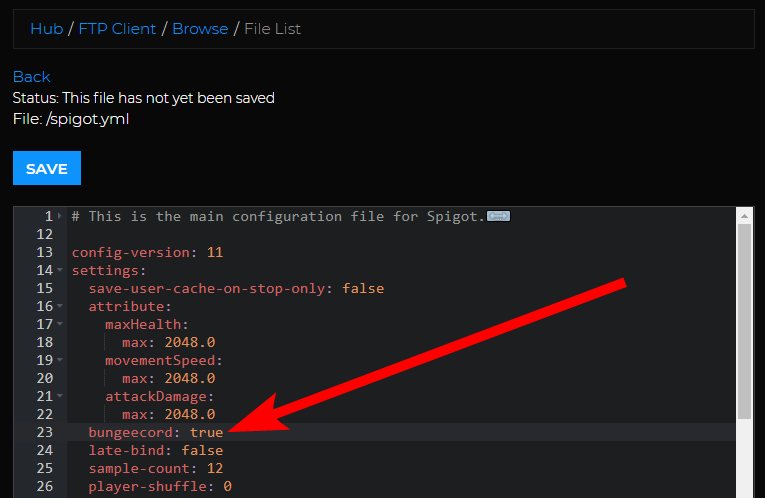The width and height of the screenshot is (765, 498).
Task: Click the 'settings:' key text
Action: click(x=109, y=270)
